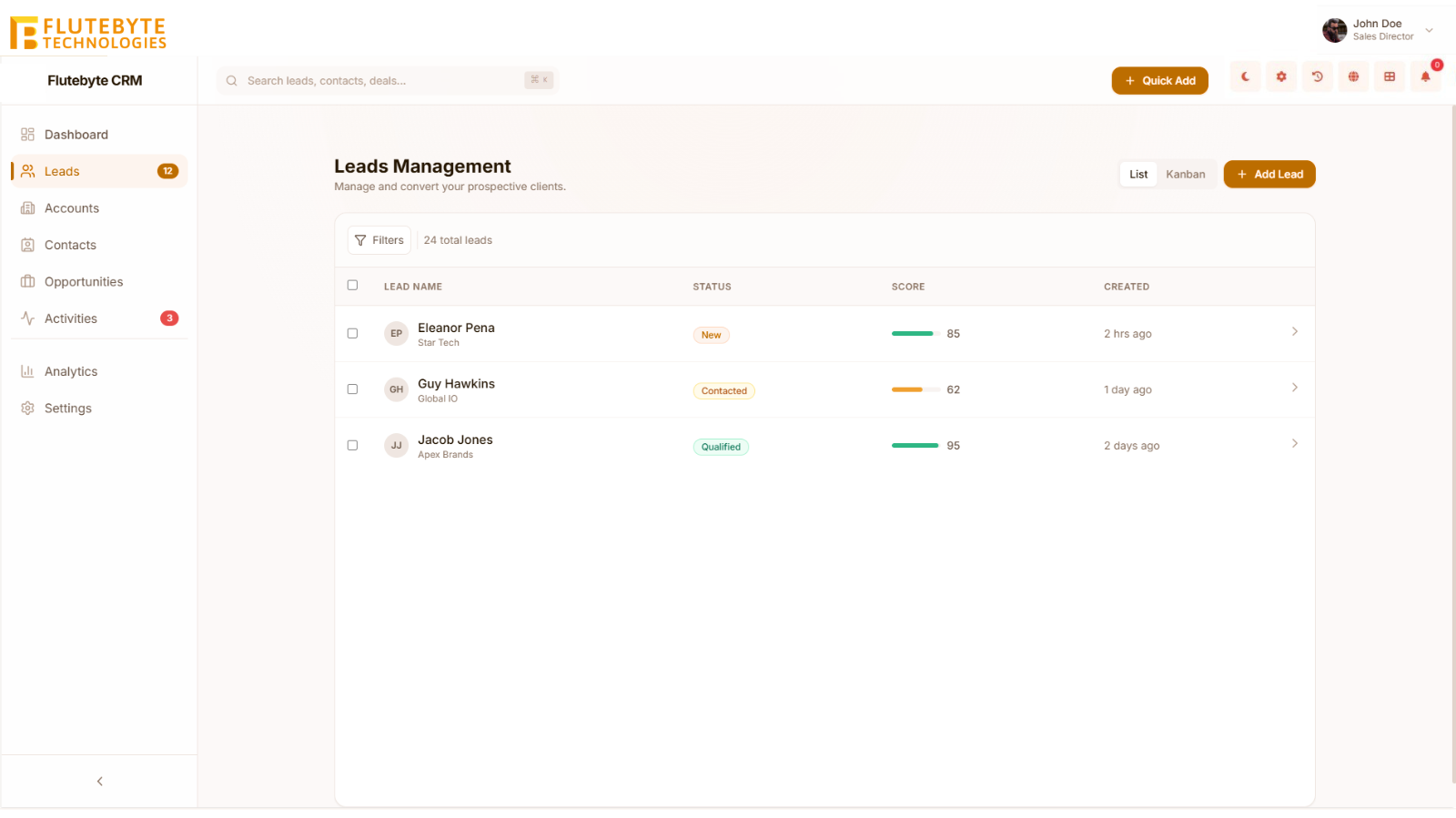Screen dimensions: 1456x818
Task: Switch to Kanban view
Action: (1186, 175)
